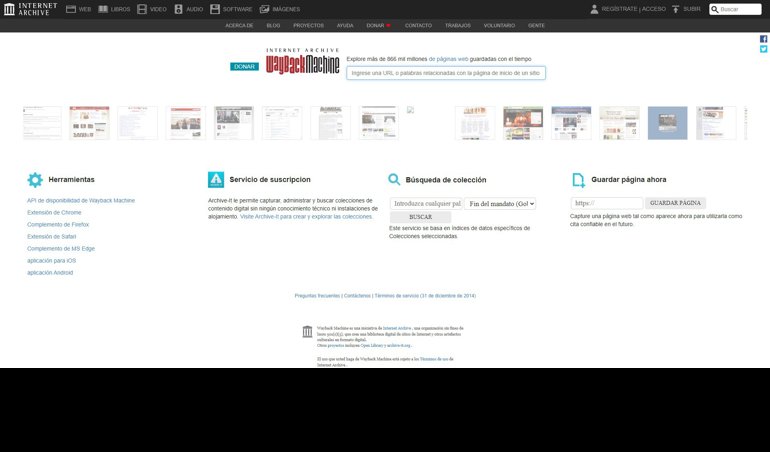Click the Wayback Machine logo

[x=302, y=61]
